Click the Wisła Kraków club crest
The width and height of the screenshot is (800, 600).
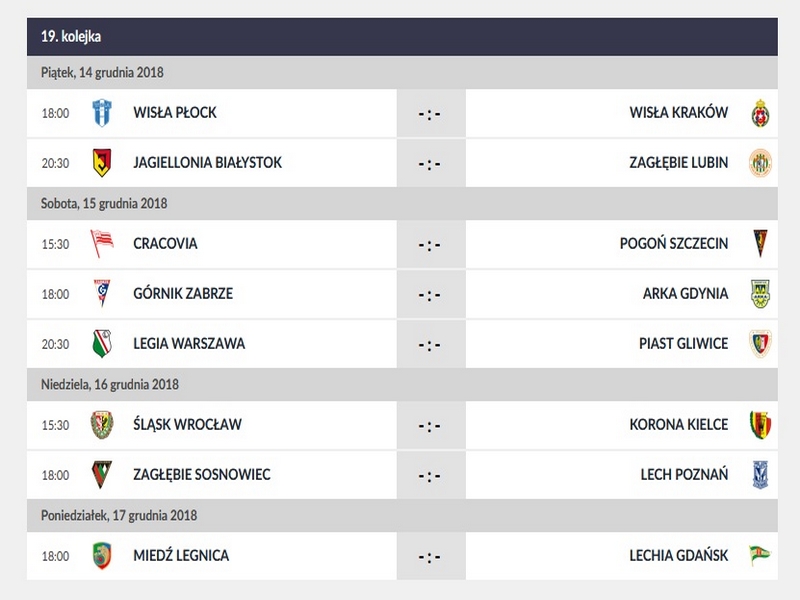[x=761, y=113]
